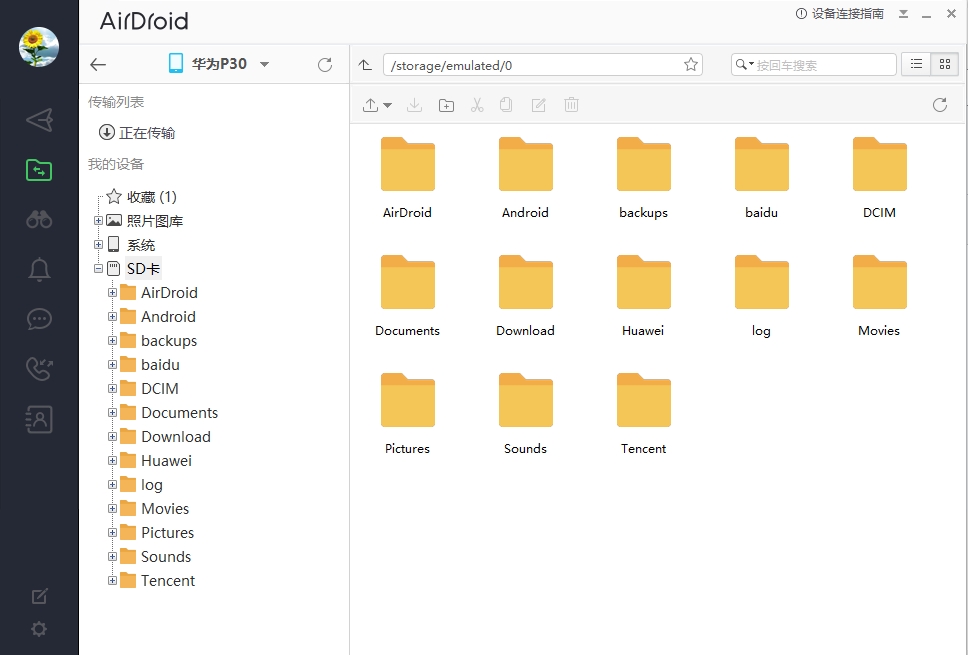Open the send/transfer paper plane icon
Image resolution: width=968 pixels, height=655 pixels.
(x=39, y=120)
